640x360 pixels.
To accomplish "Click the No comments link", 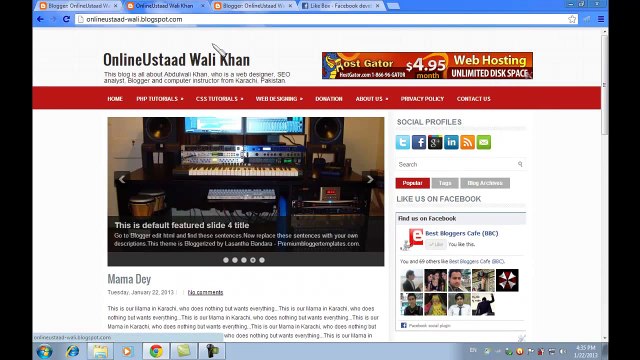I will pyautogui.click(x=205, y=292).
